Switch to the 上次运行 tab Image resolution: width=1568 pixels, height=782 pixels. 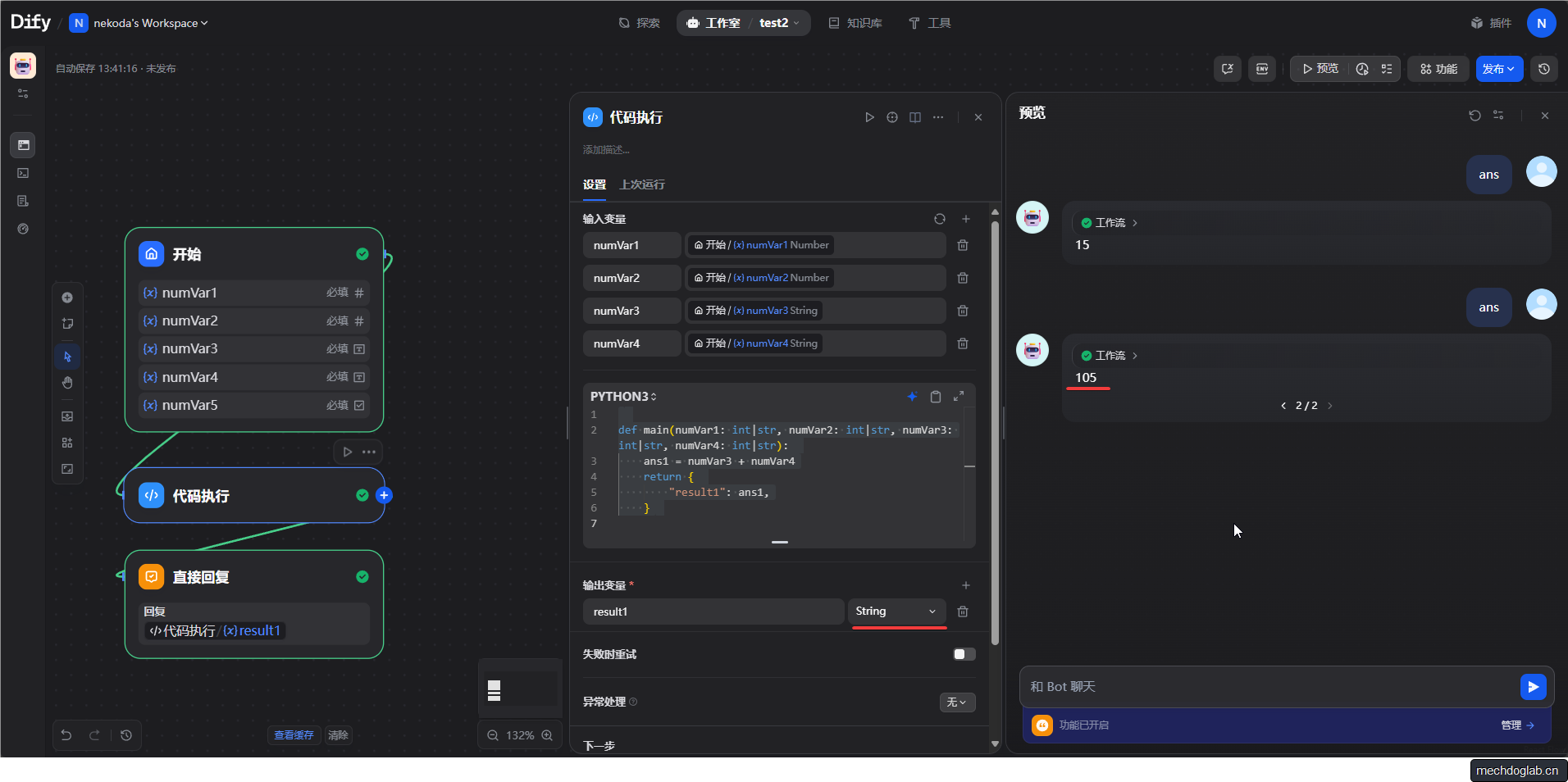[x=641, y=185]
